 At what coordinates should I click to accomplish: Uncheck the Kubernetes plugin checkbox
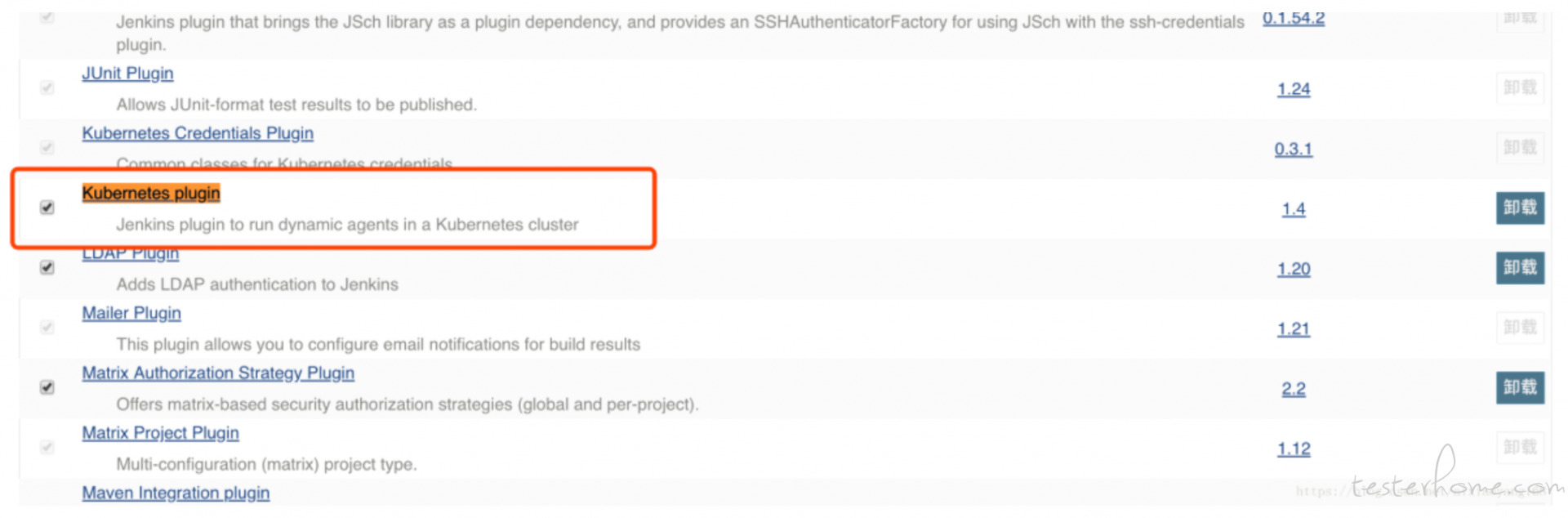point(47,208)
